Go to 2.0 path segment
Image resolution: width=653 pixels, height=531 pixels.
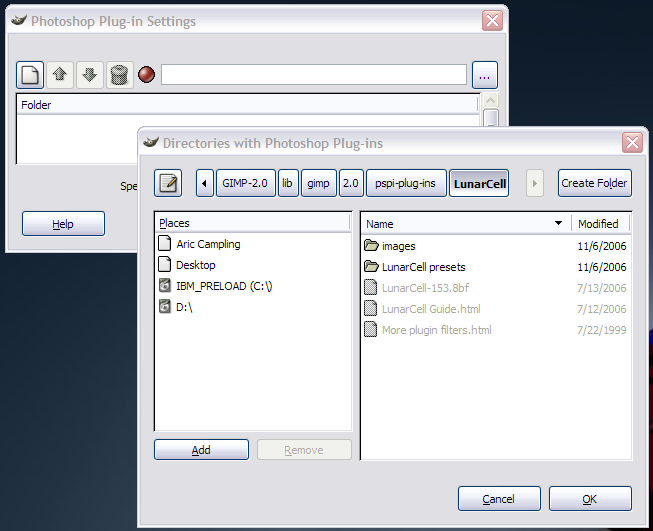pos(351,183)
